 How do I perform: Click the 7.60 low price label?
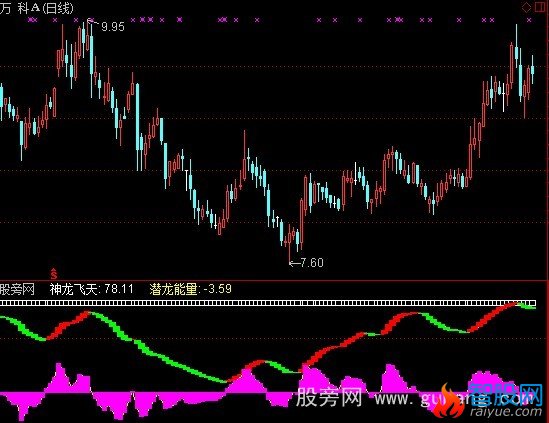tap(312, 263)
